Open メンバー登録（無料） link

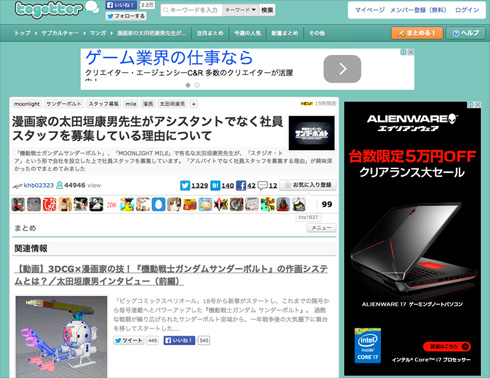click(x=418, y=10)
